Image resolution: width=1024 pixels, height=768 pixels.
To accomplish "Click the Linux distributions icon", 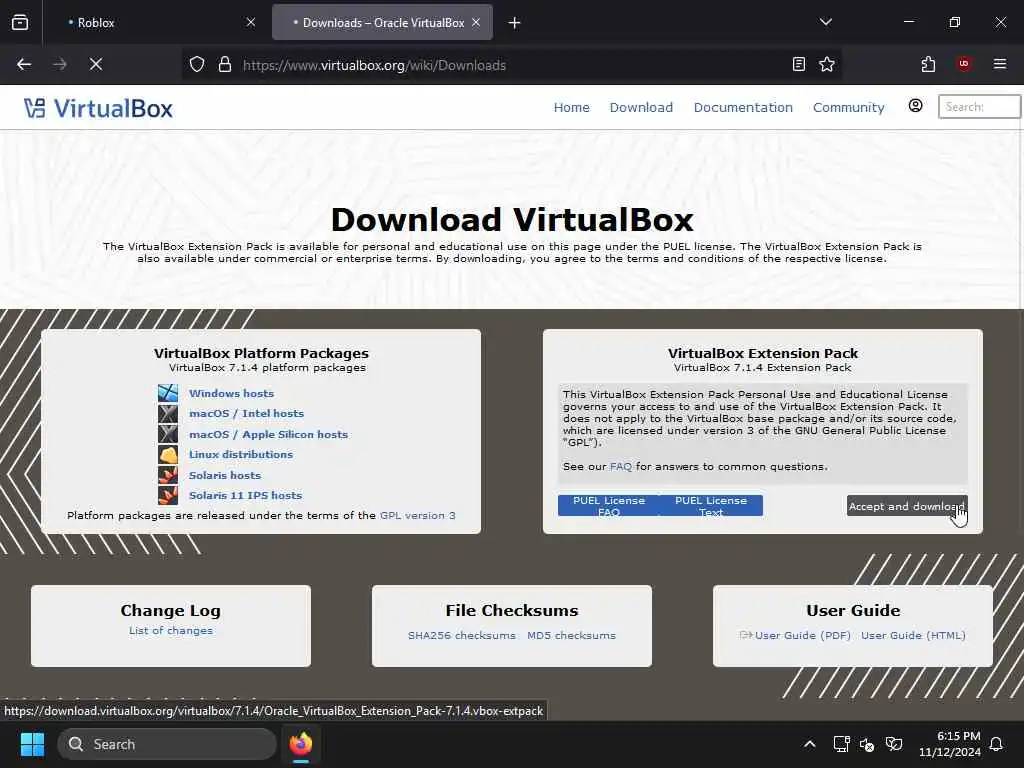I will (168, 455).
